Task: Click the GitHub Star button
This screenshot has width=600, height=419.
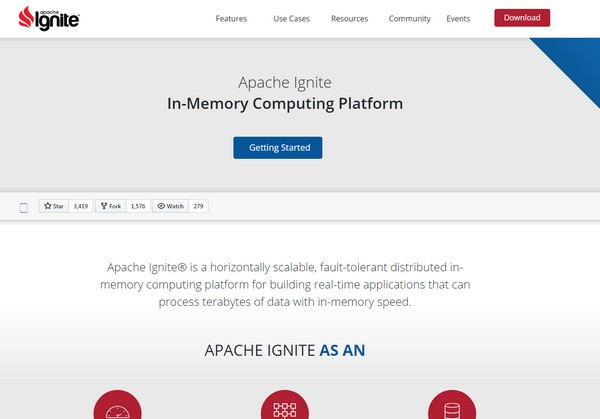Action: [x=54, y=206]
